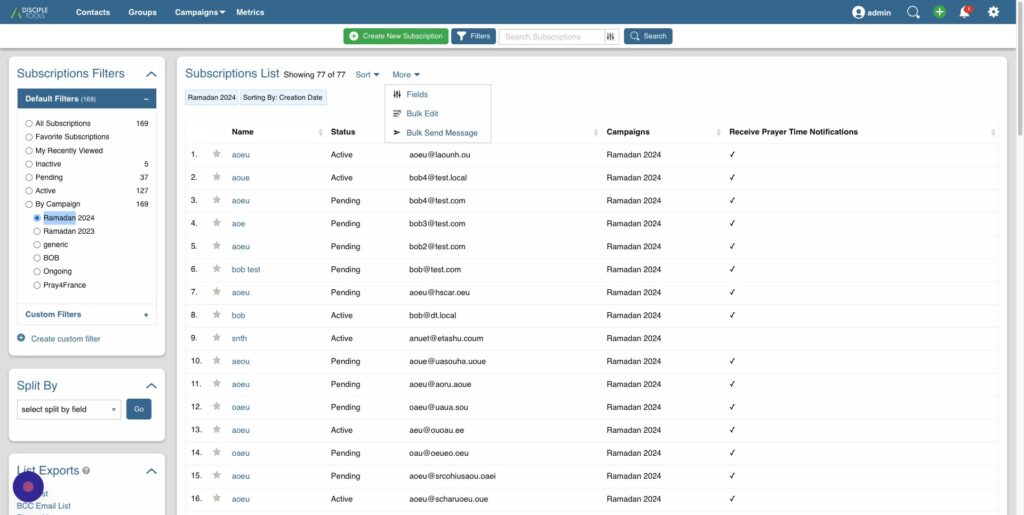
Task: Choose Bulk Edit from More menu
Action: tap(422, 114)
